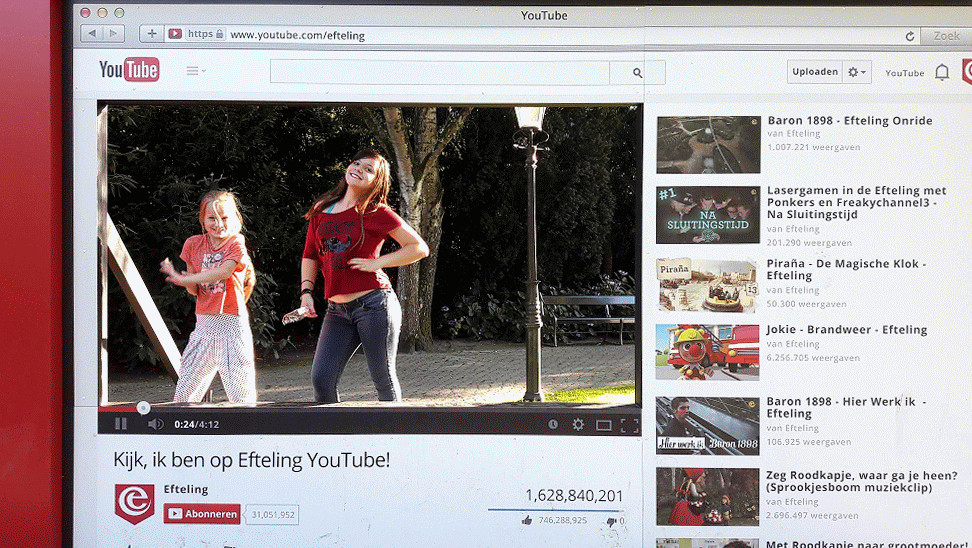Click the thumbs up like icon
This screenshot has height=548, width=972.
[527, 520]
